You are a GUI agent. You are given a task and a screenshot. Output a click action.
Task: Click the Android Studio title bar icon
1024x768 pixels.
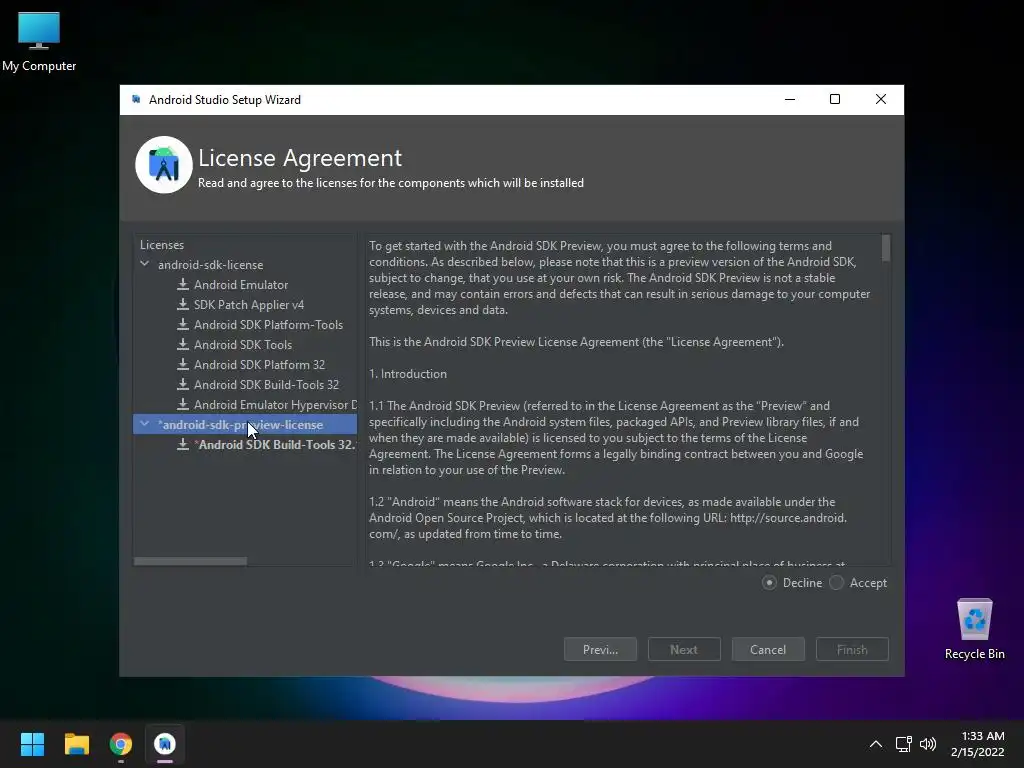pyautogui.click(x=136, y=99)
